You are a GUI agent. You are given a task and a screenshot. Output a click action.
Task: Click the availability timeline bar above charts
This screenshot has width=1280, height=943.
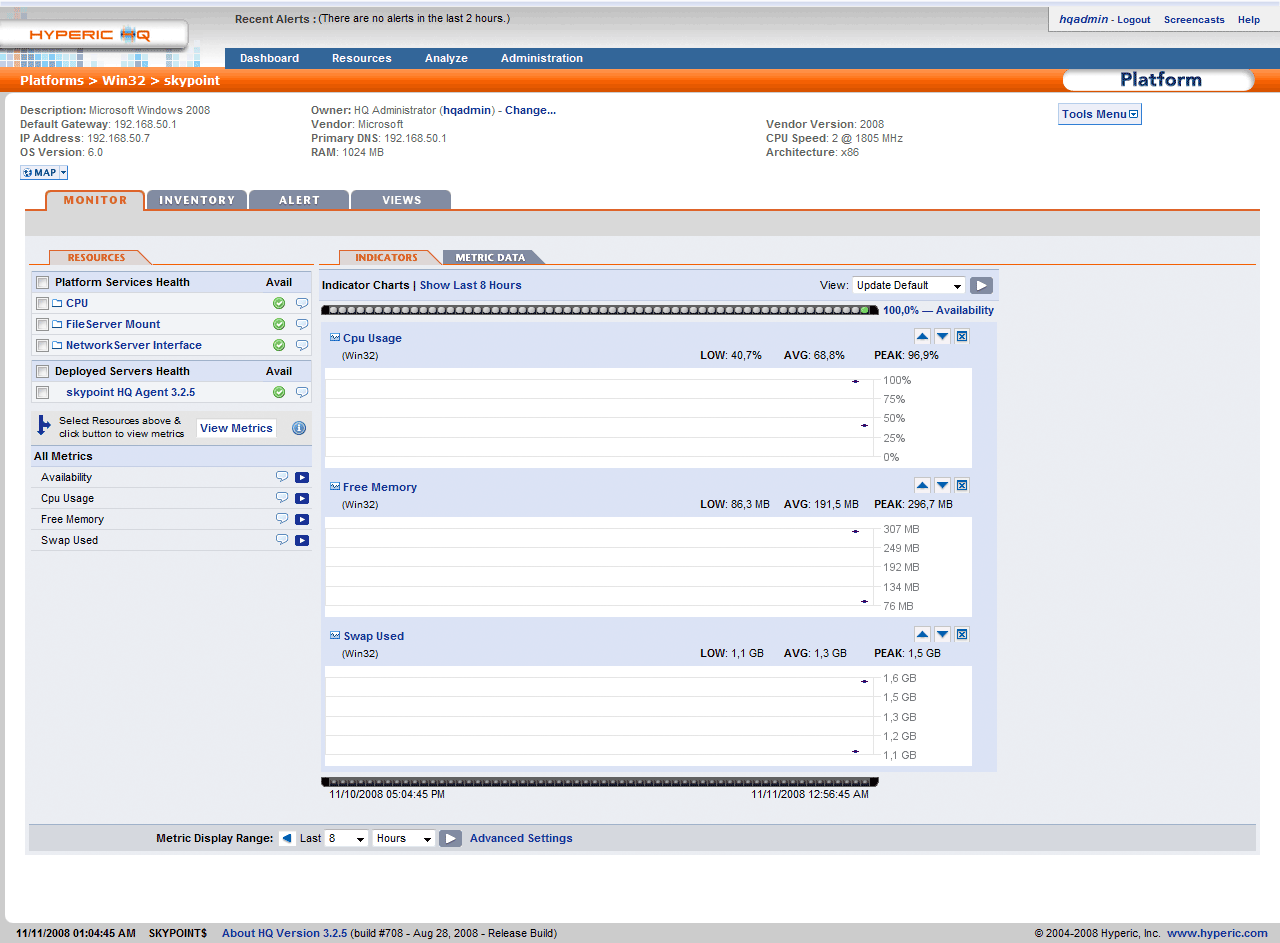[600, 310]
